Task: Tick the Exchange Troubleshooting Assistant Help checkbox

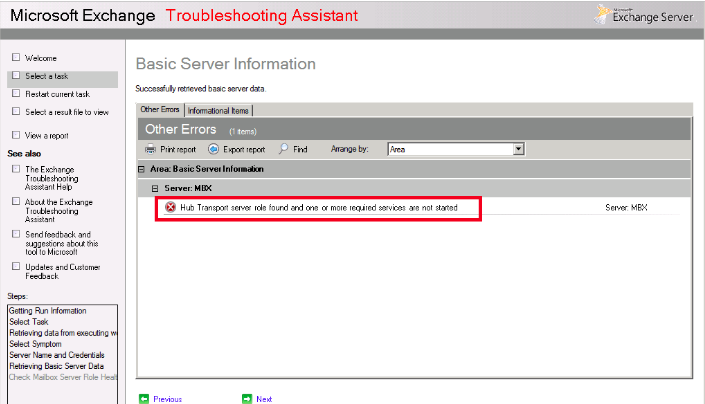Action: pyautogui.click(x=16, y=169)
